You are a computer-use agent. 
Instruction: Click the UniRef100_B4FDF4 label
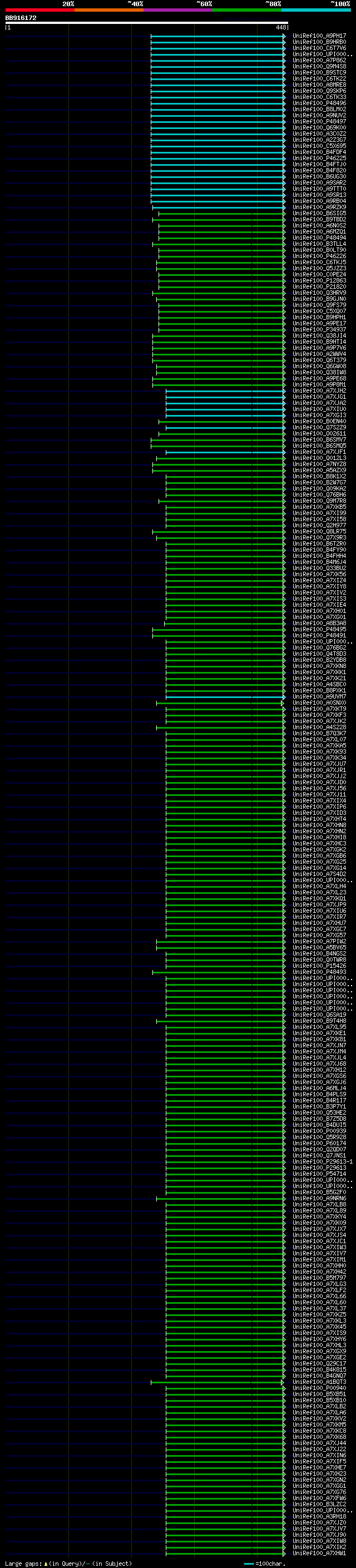coord(319,152)
